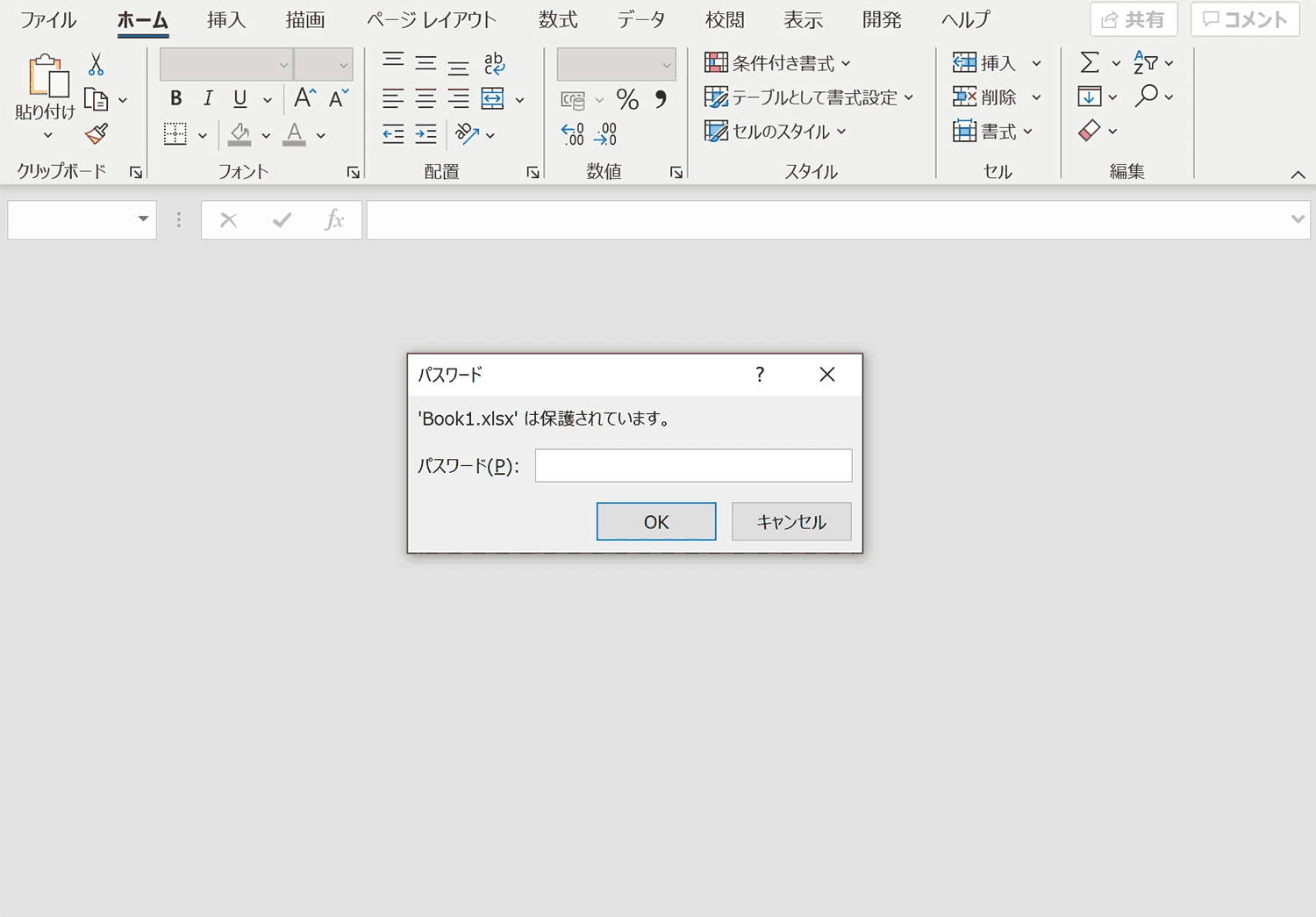
Task: Click the AutoSum sigma icon
Action: [x=1090, y=62]
